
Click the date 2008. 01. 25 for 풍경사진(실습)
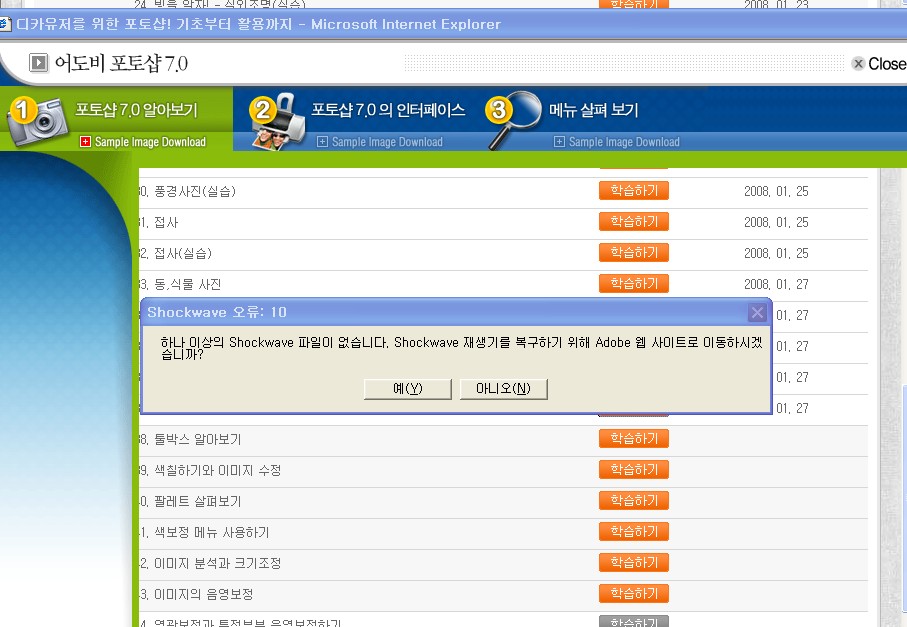pos(776,191)
